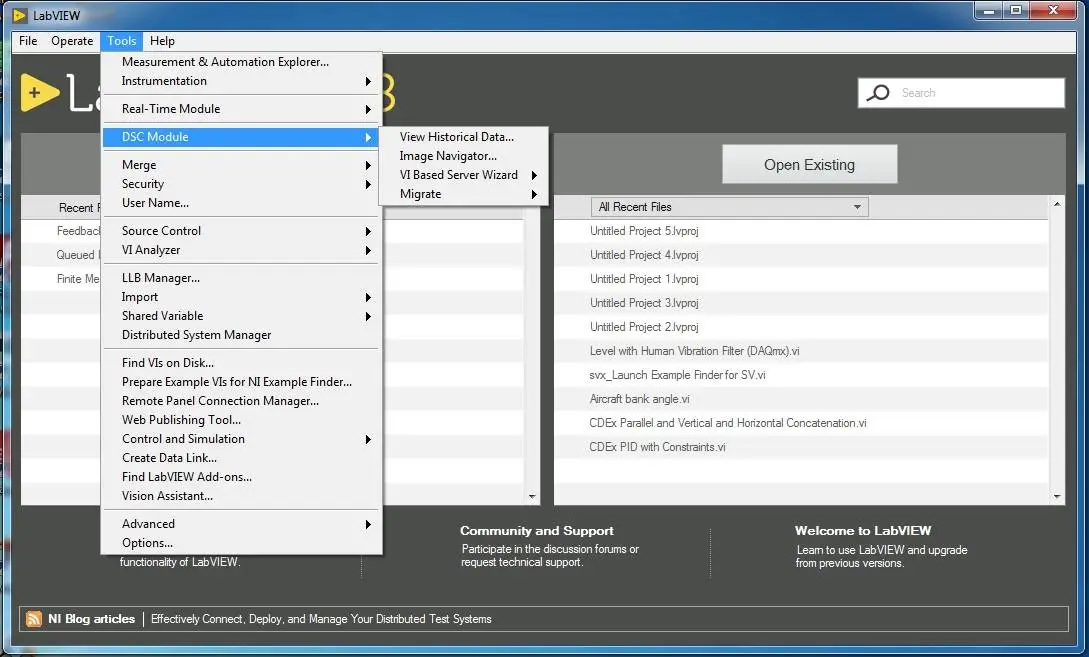Expand the VI Analyzer submenu
Screen dimensions: 1089x657
241,250
